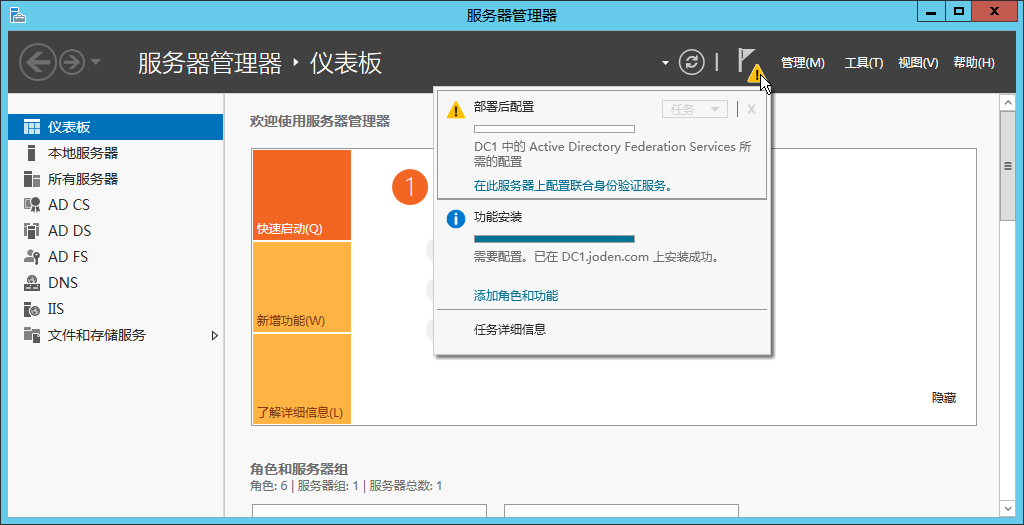This screenshot has width=1024, height=525.
Task: Click the vertical scrollbar thumb
Action: click(x=1008, y=166)
